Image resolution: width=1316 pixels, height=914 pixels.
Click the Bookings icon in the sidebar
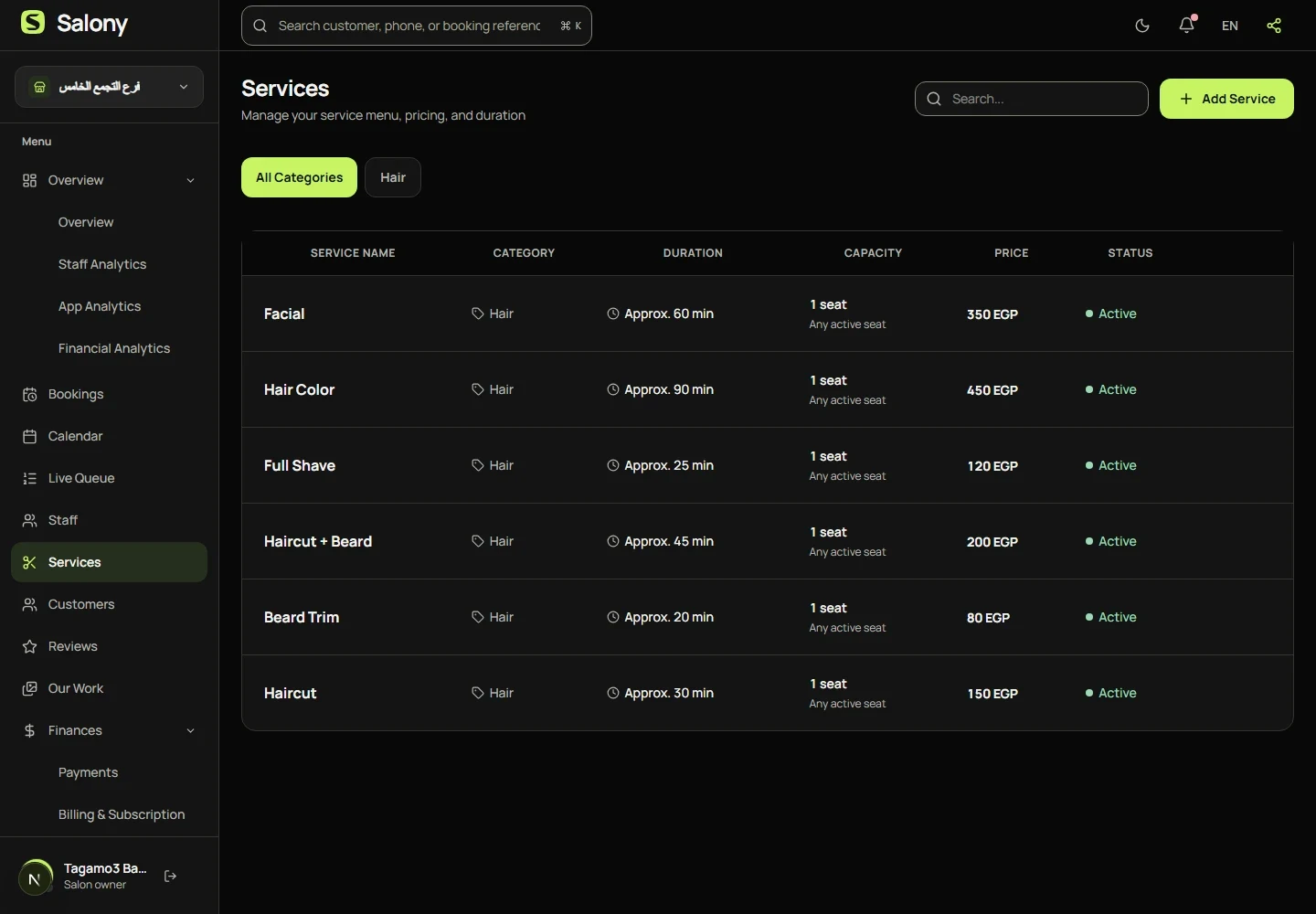tap(30, 394)
